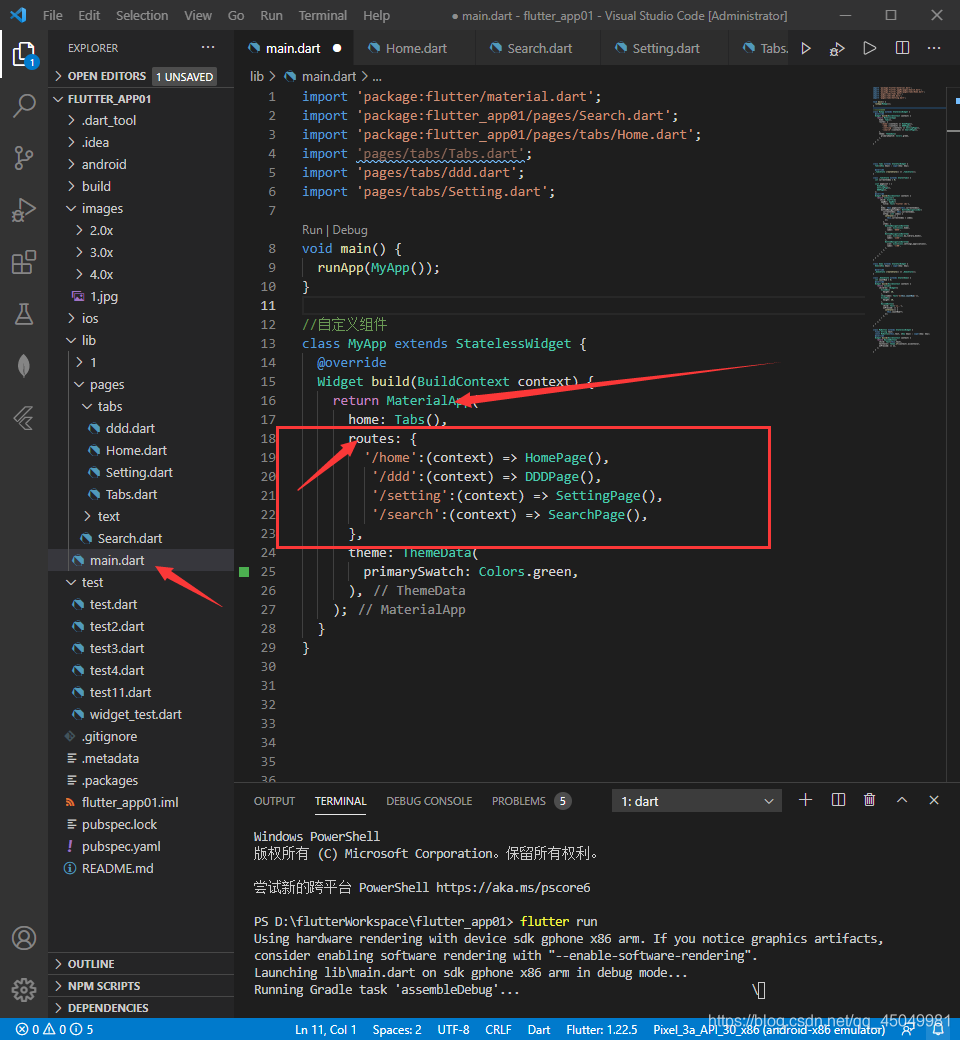The height and width of the screenshot is (1040, 960).
Task: Select the Pixel_3a emulator device in status bar
Action: click(769, 1029)
